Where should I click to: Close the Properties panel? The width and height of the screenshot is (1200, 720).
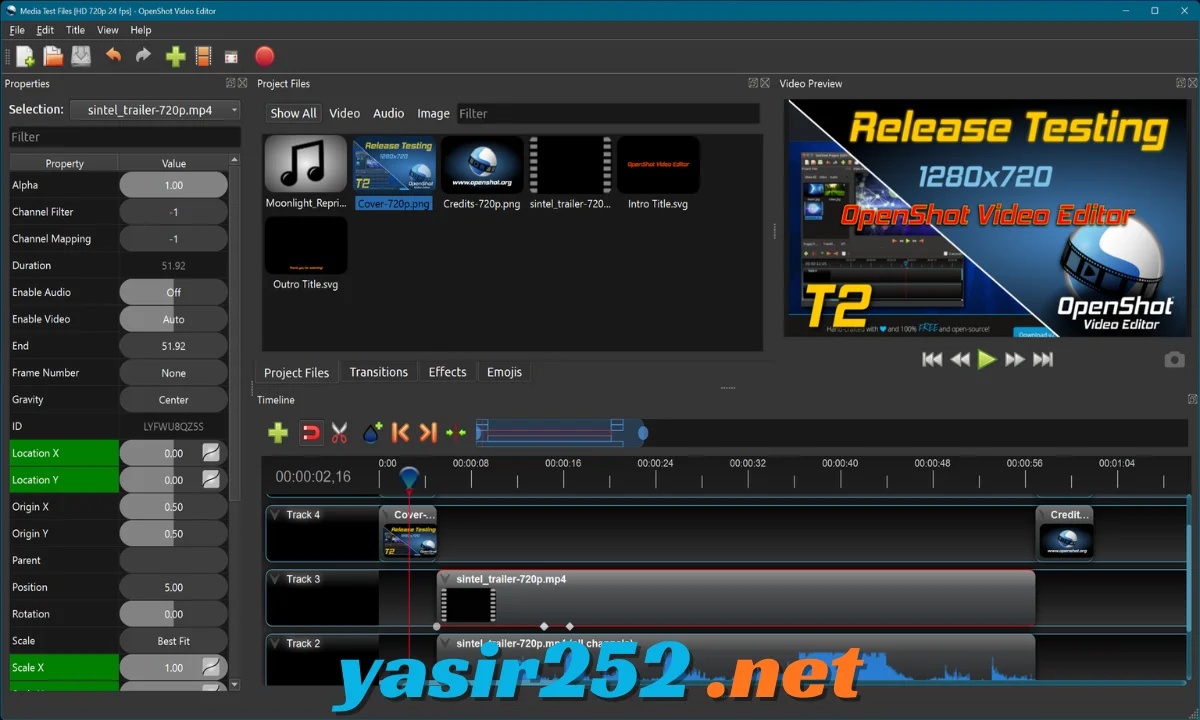pos(243,83)
